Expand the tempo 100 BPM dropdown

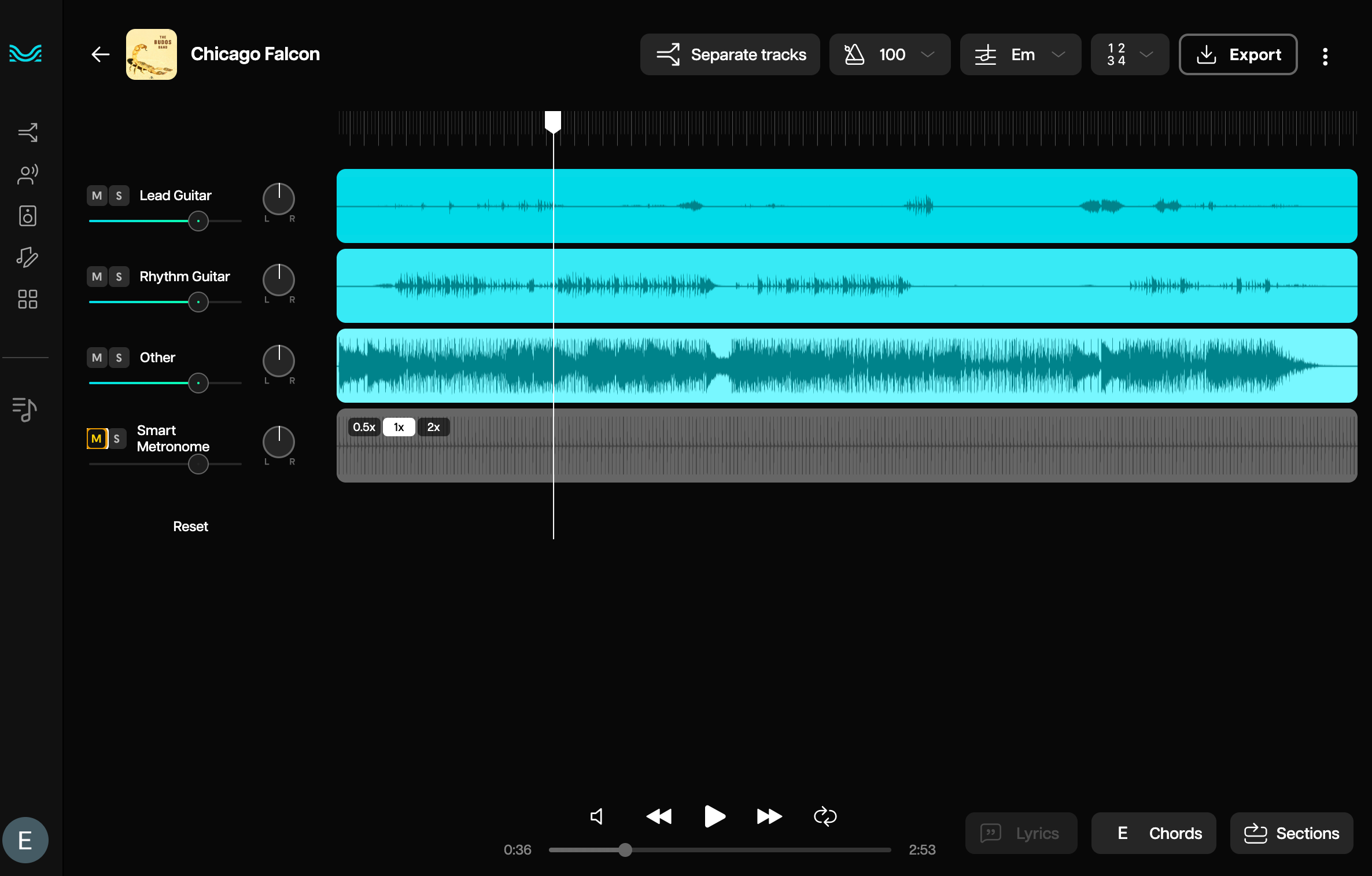[890, 54]
